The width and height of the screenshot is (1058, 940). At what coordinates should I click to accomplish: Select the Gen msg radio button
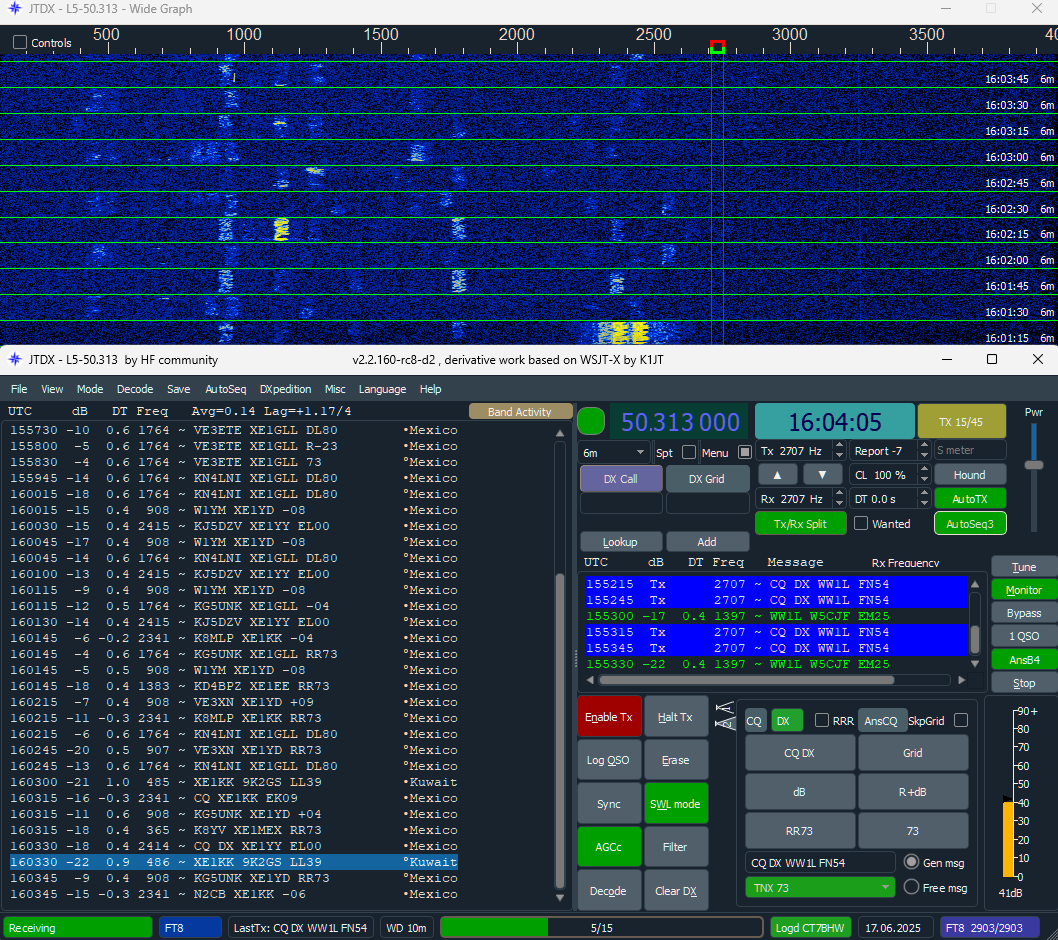(x=912, y=862)
